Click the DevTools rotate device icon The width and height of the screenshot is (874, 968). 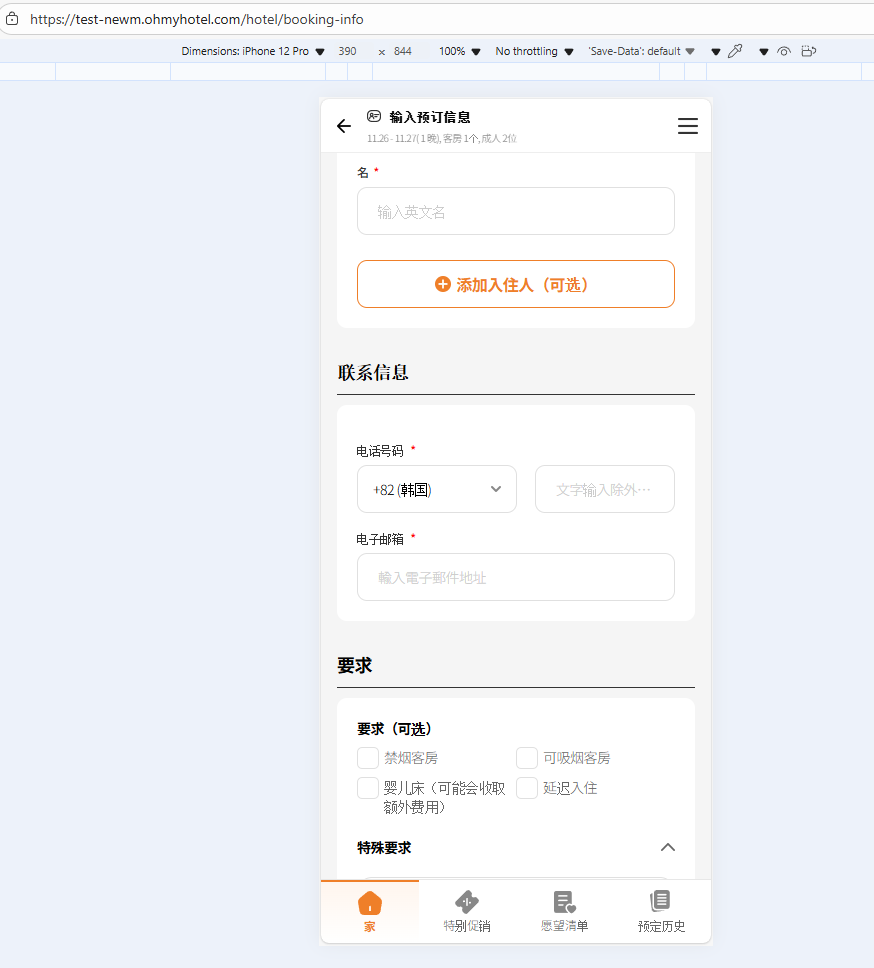pyautogui.click(x=809, y=51)
